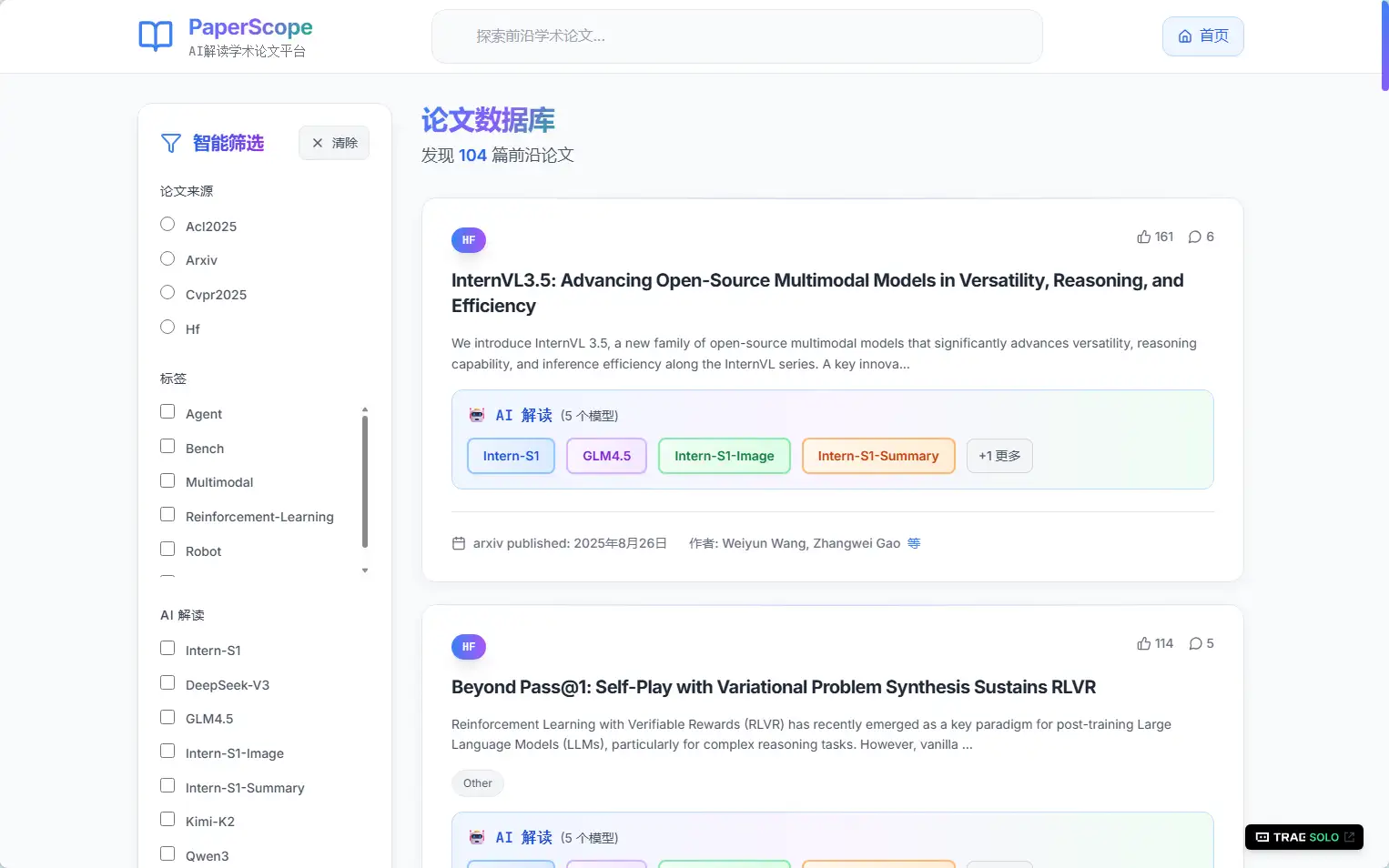Screen dimensions: 1389x868
Task: Click the 发现 104 篇前沿论文 count text
Action: [498, 156]
